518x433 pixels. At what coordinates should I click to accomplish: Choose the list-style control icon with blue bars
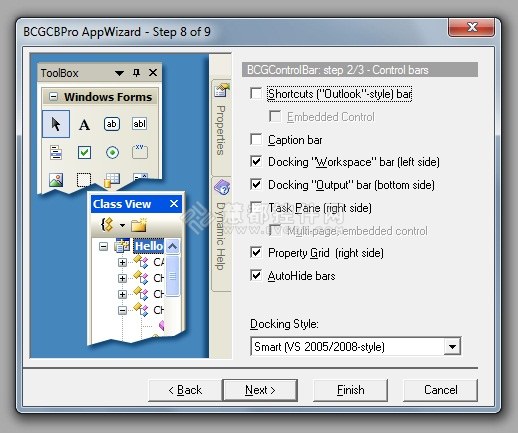[56, 153]
